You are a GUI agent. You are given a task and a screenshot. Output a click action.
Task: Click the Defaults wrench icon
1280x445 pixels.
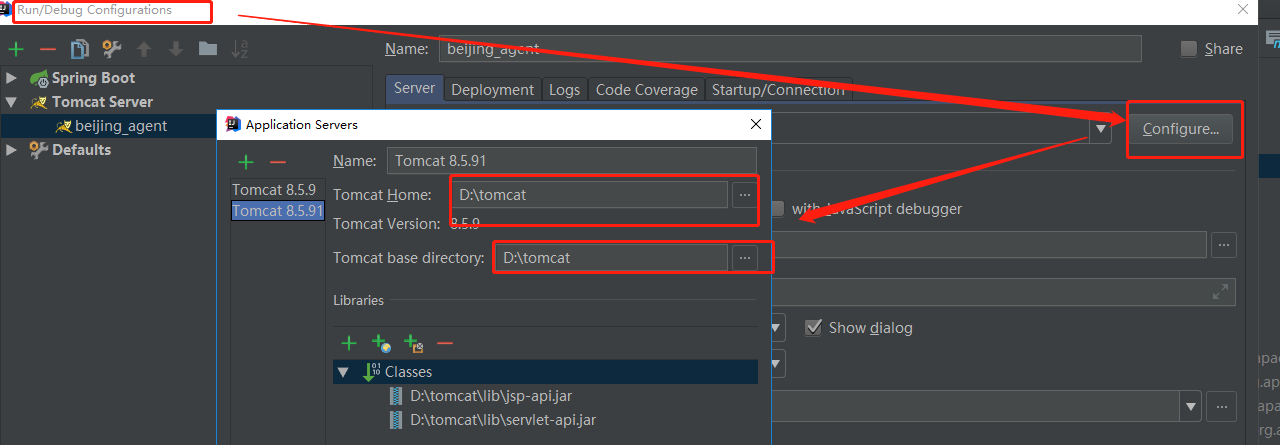38,150
